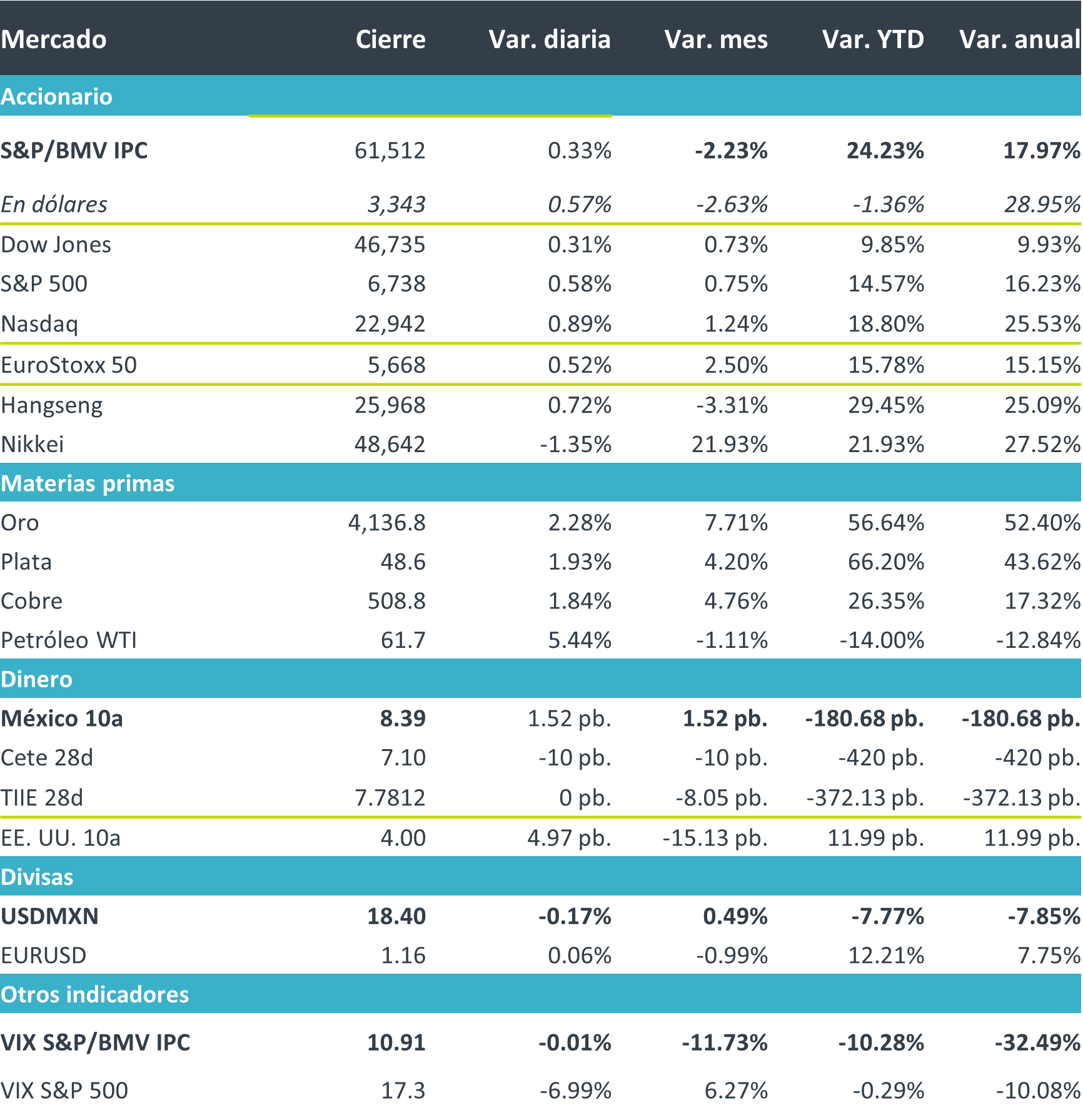This screenshot has height=1120, width=1083.
Task: Click the Mercado column header
Action: 54,39
